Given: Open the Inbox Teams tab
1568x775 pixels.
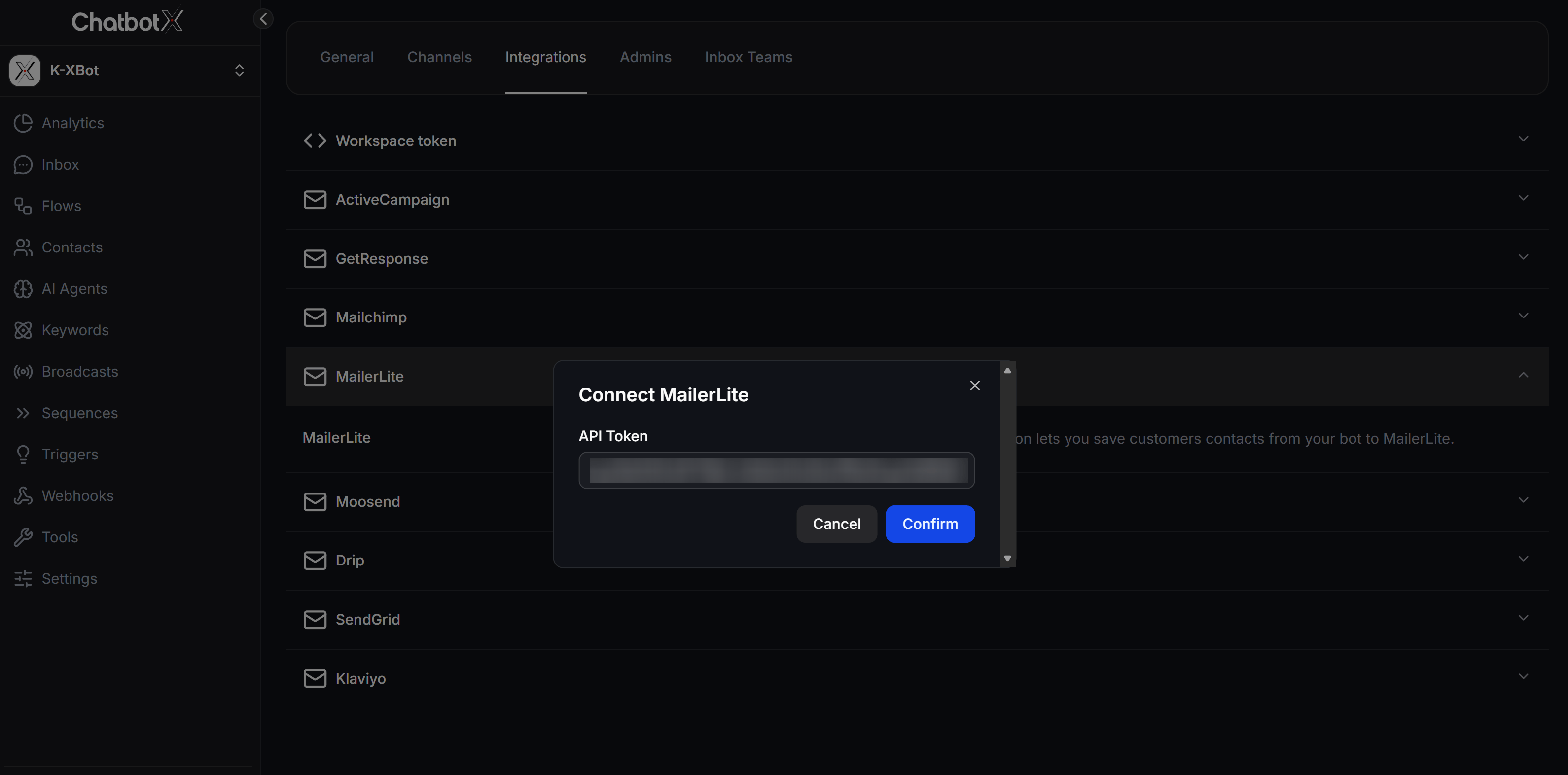Looking at the screenshot, I should pos(748,57).
